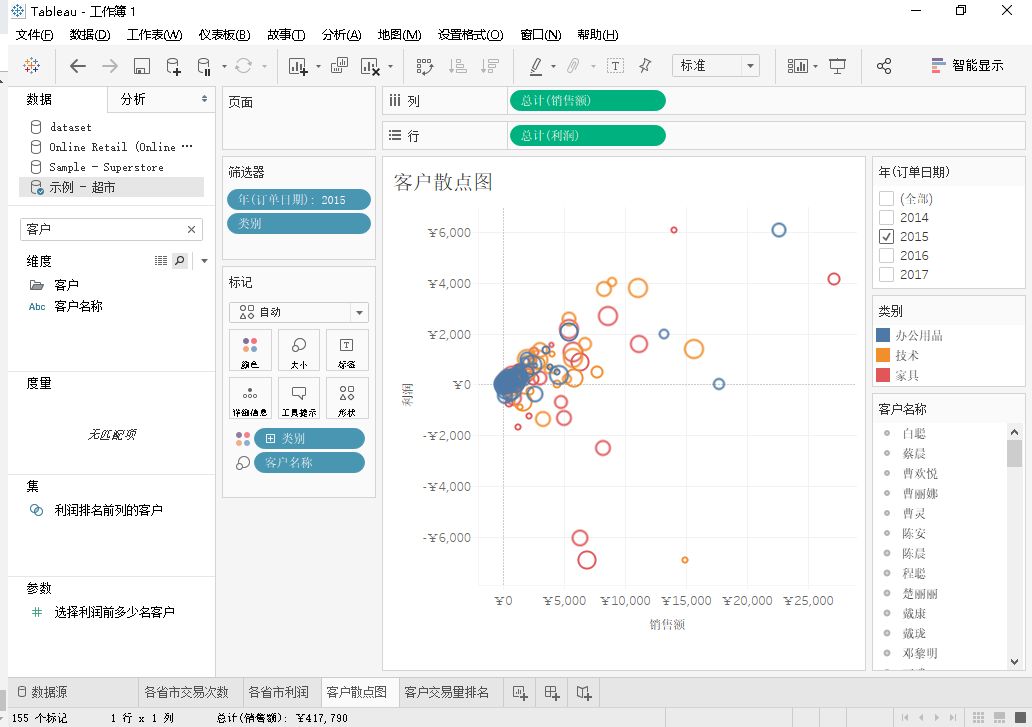The width and height of the screenshot is (1032, 727).
Task: Expand the show/hide cards dropdown arrow
Action: pos(815,66)
